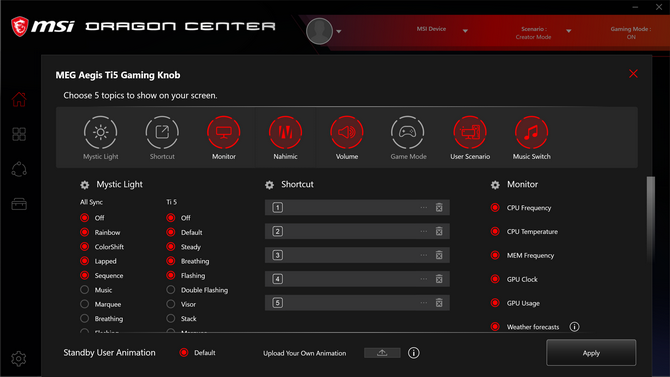The width and height of the screenshot is (670, 377).
Task: Select All Sync Sequence option
Action: pos(85,276)
